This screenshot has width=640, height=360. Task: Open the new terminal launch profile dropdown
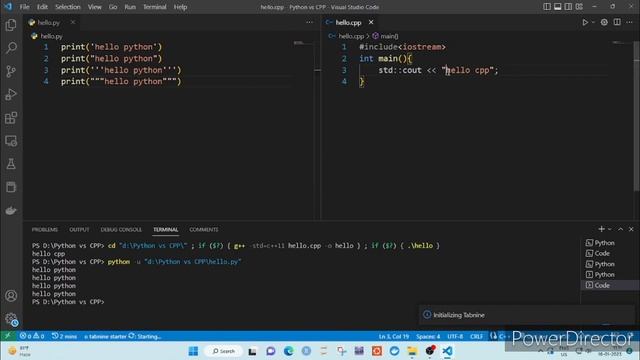click(x=610, y=229)
